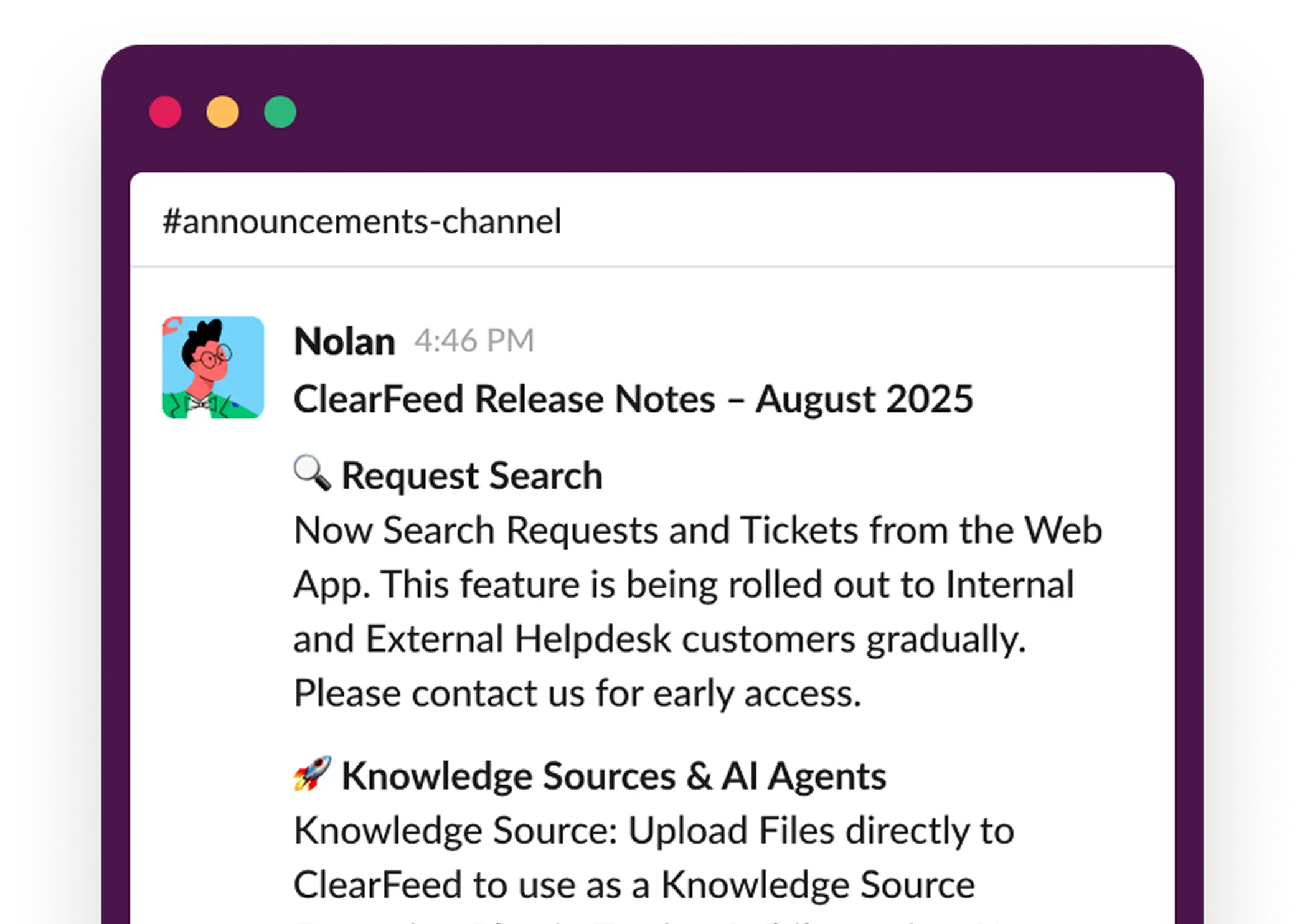Select the Request Search heading
1305x924 pixels.
[x=472, y=476]
